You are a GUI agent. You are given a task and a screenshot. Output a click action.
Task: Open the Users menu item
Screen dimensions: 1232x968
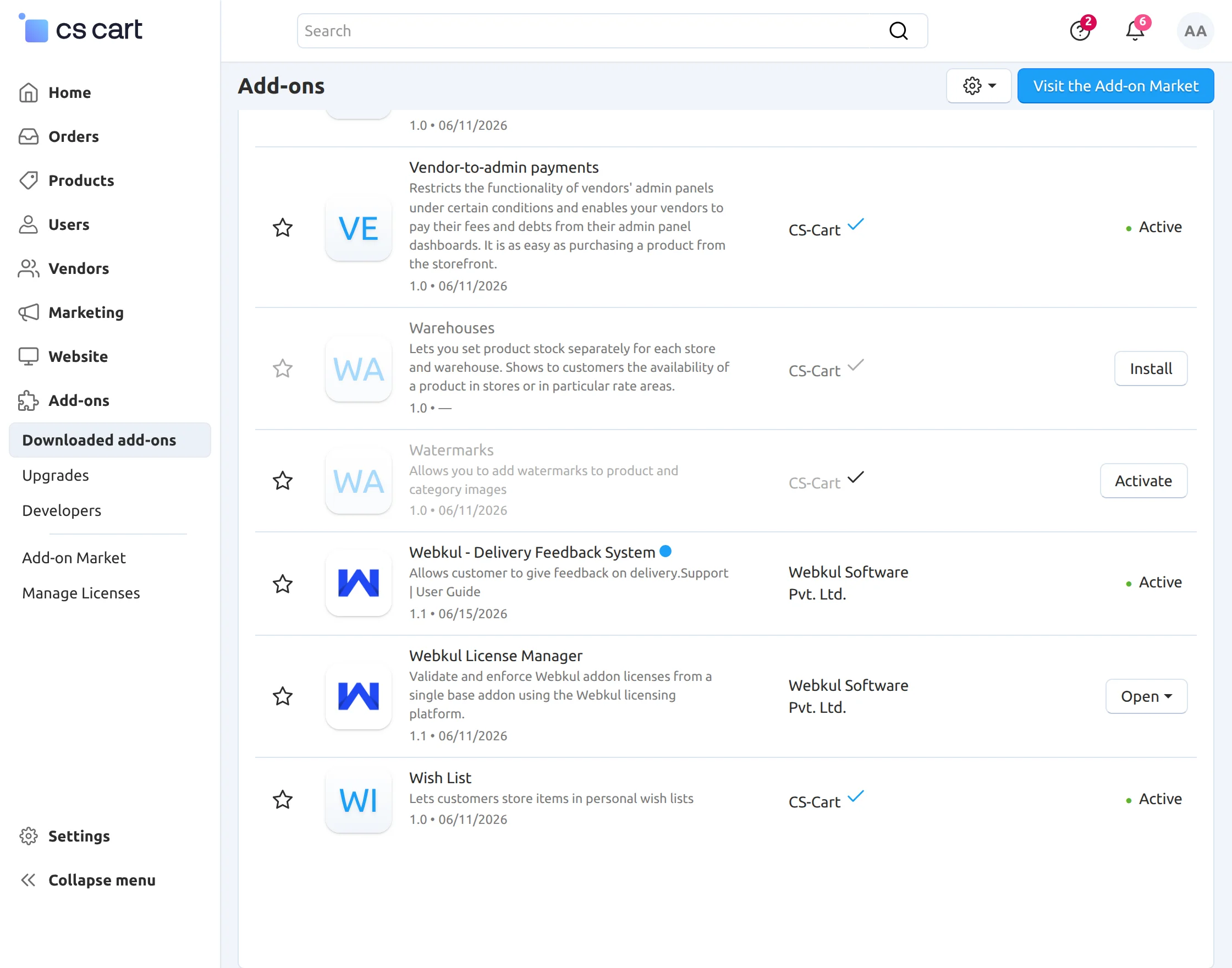(69, 224)
